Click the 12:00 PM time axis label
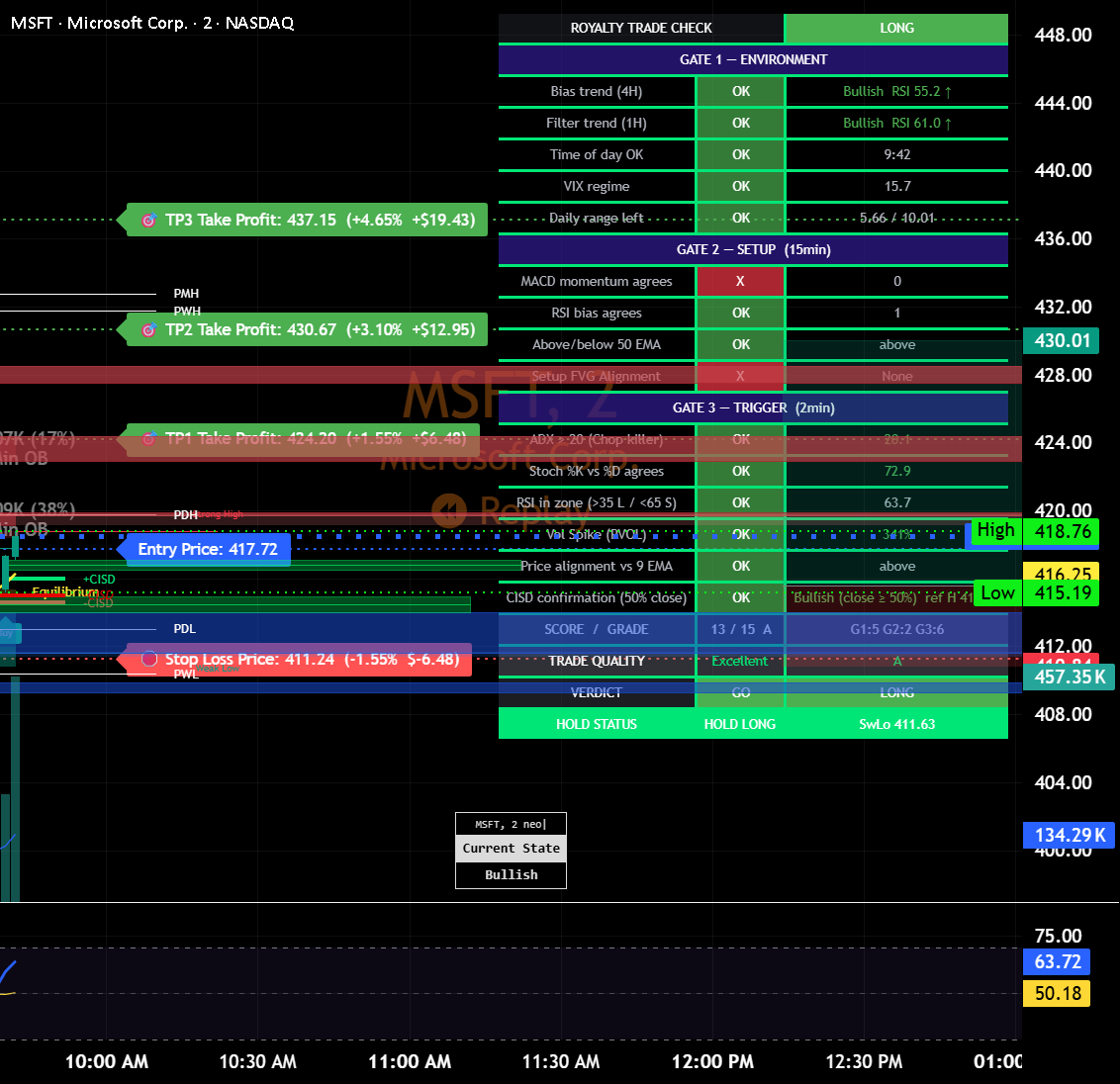Image resolution: width=1120 pixels, height=1084 pixels. [712, 1062]
